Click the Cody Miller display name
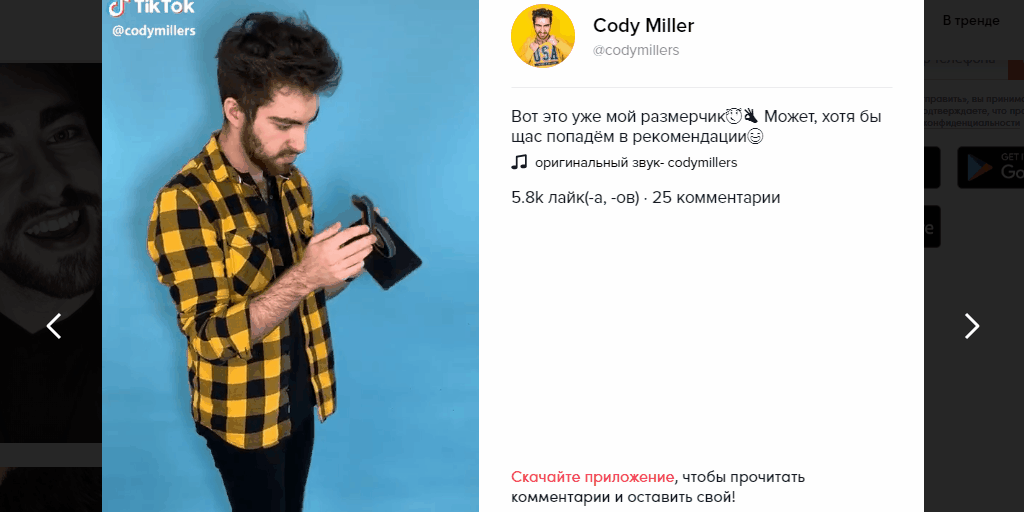Viewport: 1024px width, 512px height. pyautogui.click(x=643, y=25)
